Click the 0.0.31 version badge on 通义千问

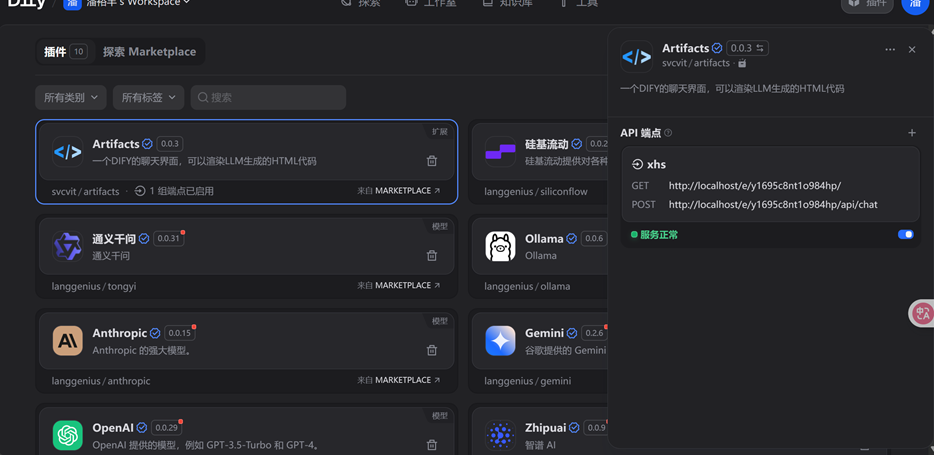pyautogui.click(x=169, y=238)
